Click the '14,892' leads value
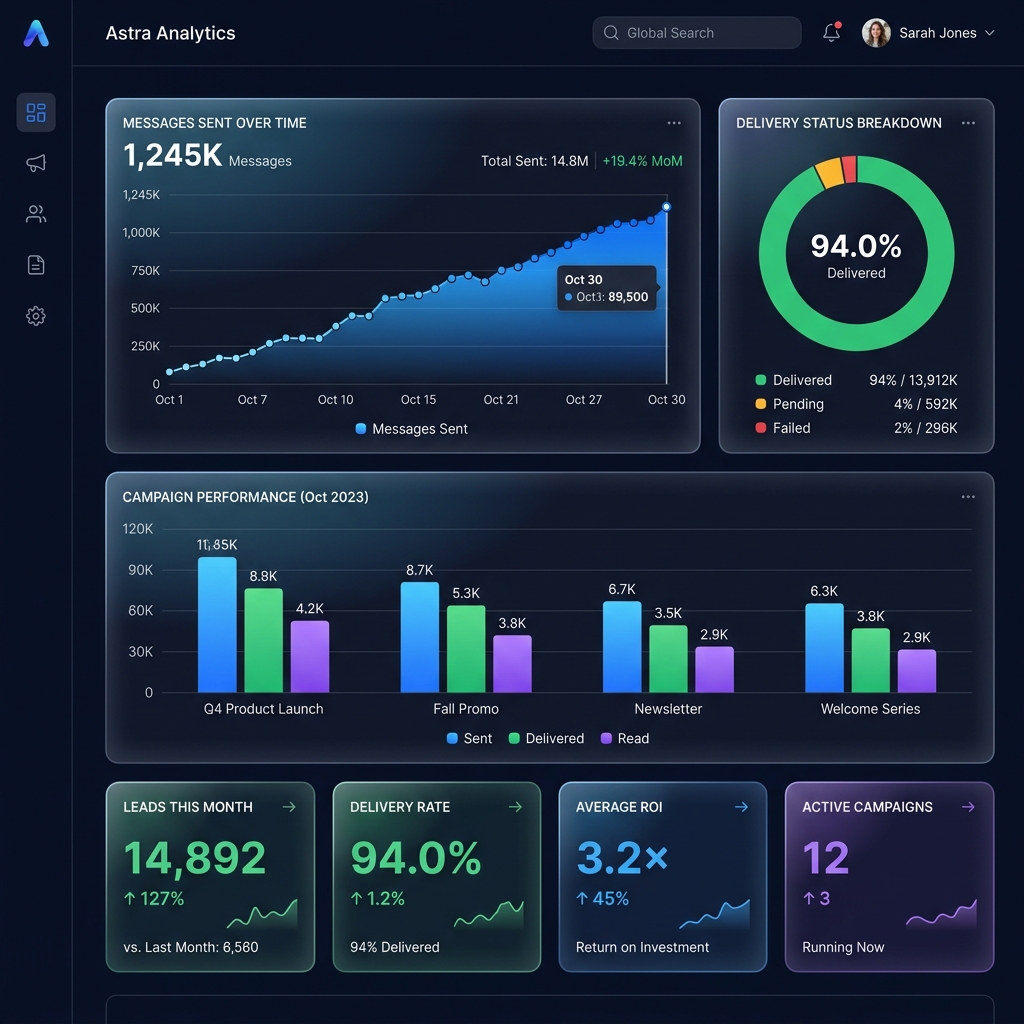This screenshot has height=1024, width=1024. pyautogui.click(x=195, y=857)
